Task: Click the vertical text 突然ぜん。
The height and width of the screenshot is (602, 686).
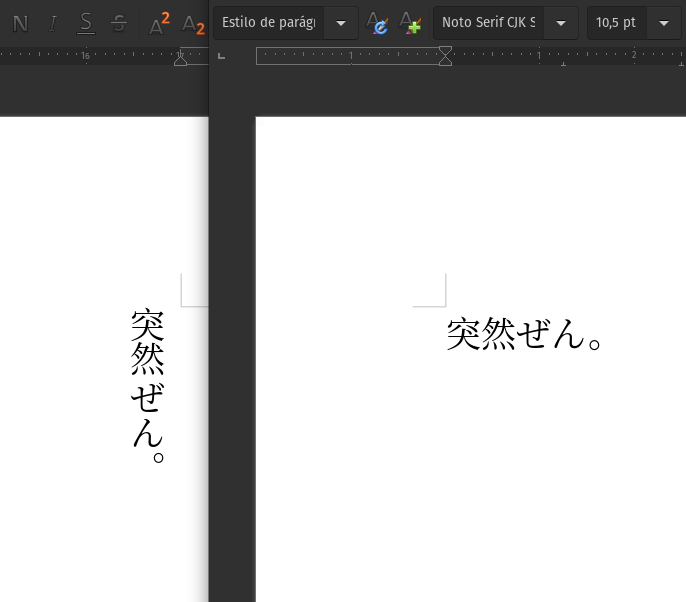Action: click(x=148, y=386)
